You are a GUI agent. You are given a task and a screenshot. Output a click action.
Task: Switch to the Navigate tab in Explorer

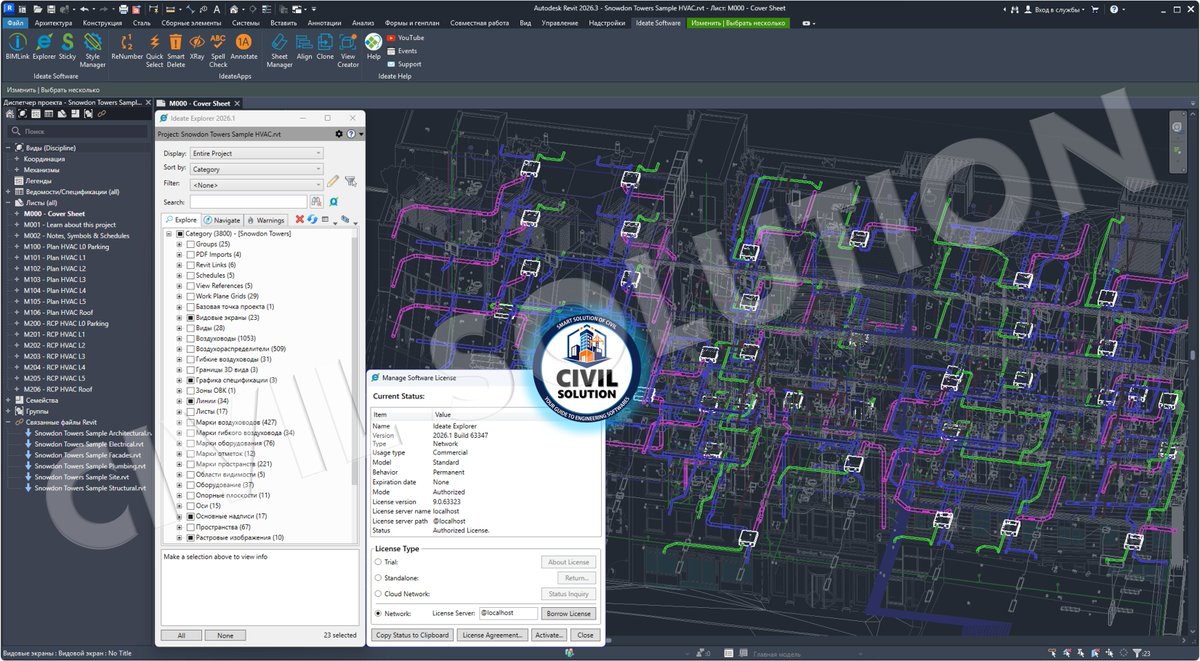click(x=222, y=219)
